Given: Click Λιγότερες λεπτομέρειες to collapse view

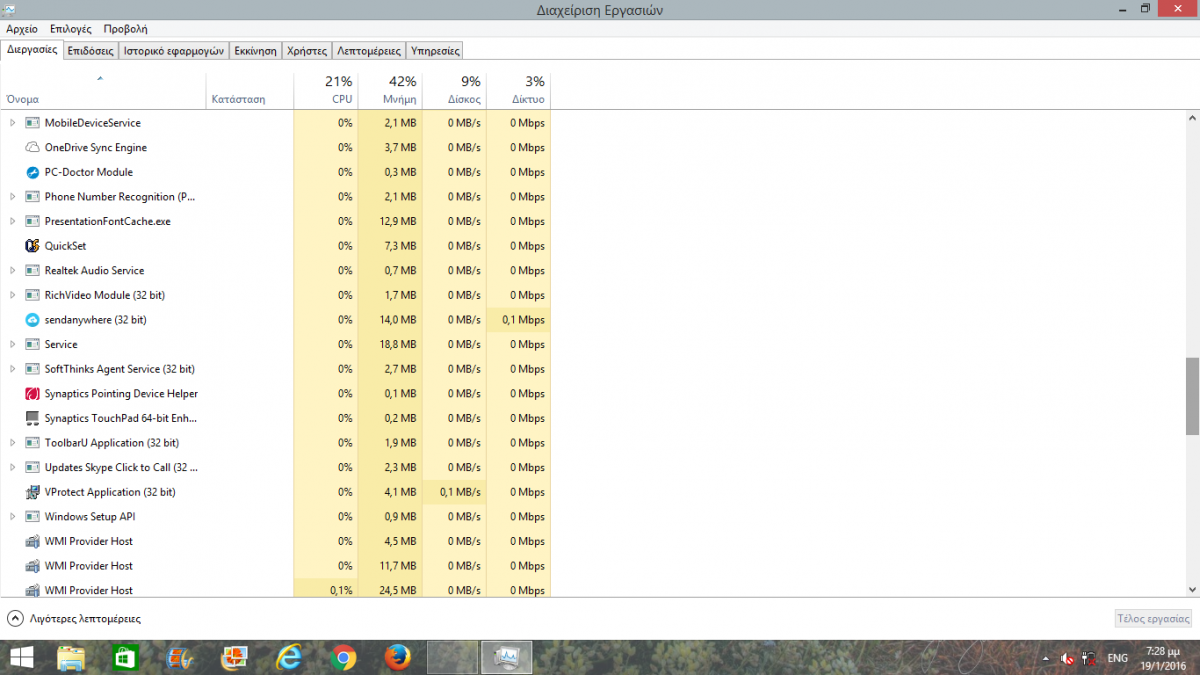Looking at the screenshot, I should click(74, 619).
